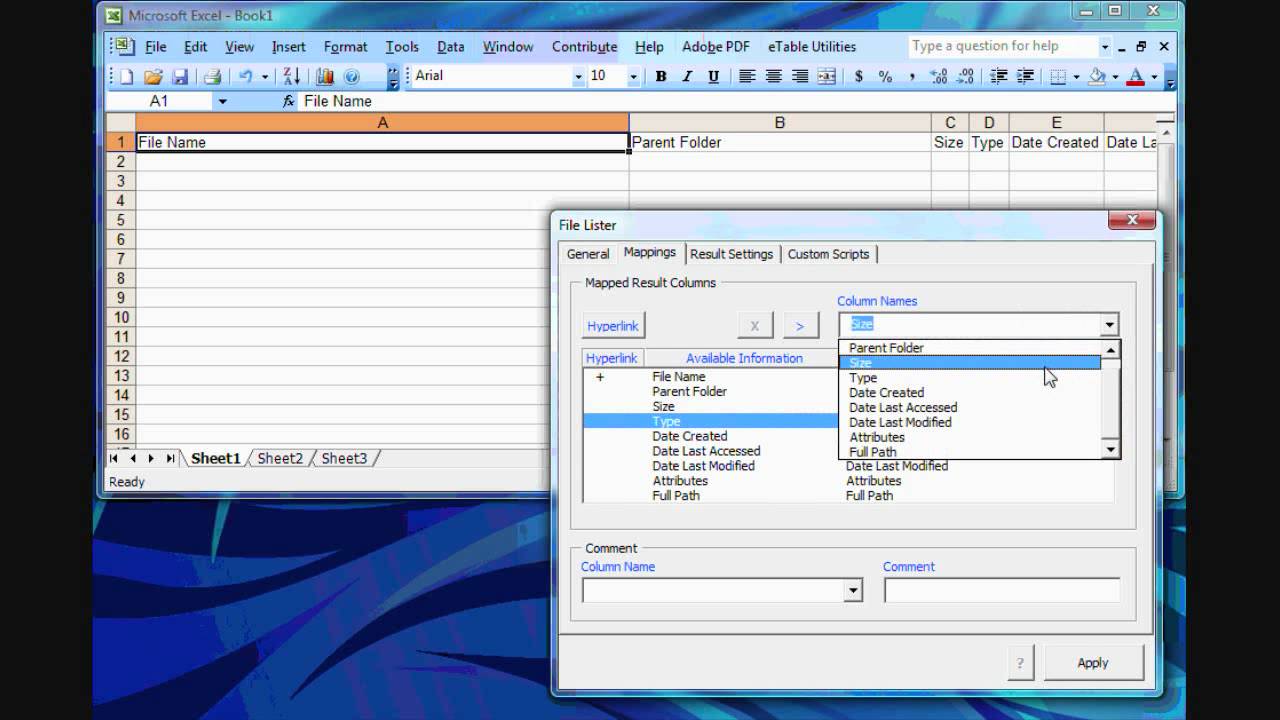Screen dimensions: 1280x720
Task: Click the Undo arrow icon
Action: pos(246,76)
